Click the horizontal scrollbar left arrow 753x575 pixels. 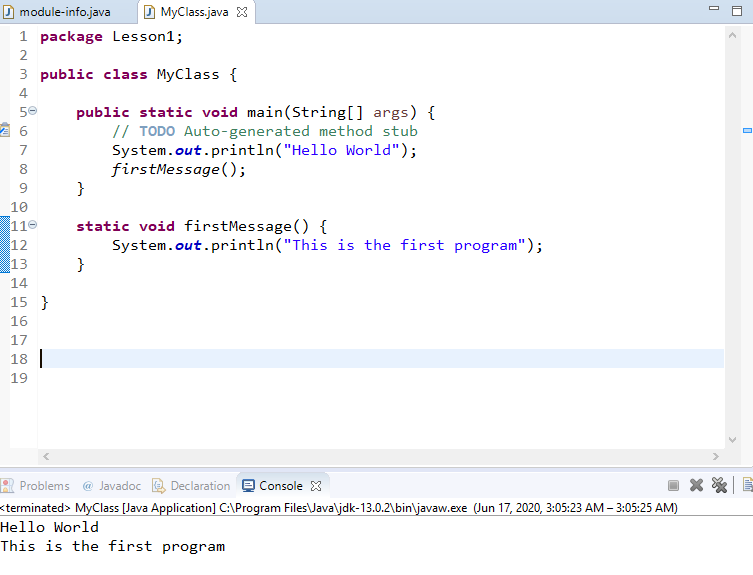tap(46, 456)
